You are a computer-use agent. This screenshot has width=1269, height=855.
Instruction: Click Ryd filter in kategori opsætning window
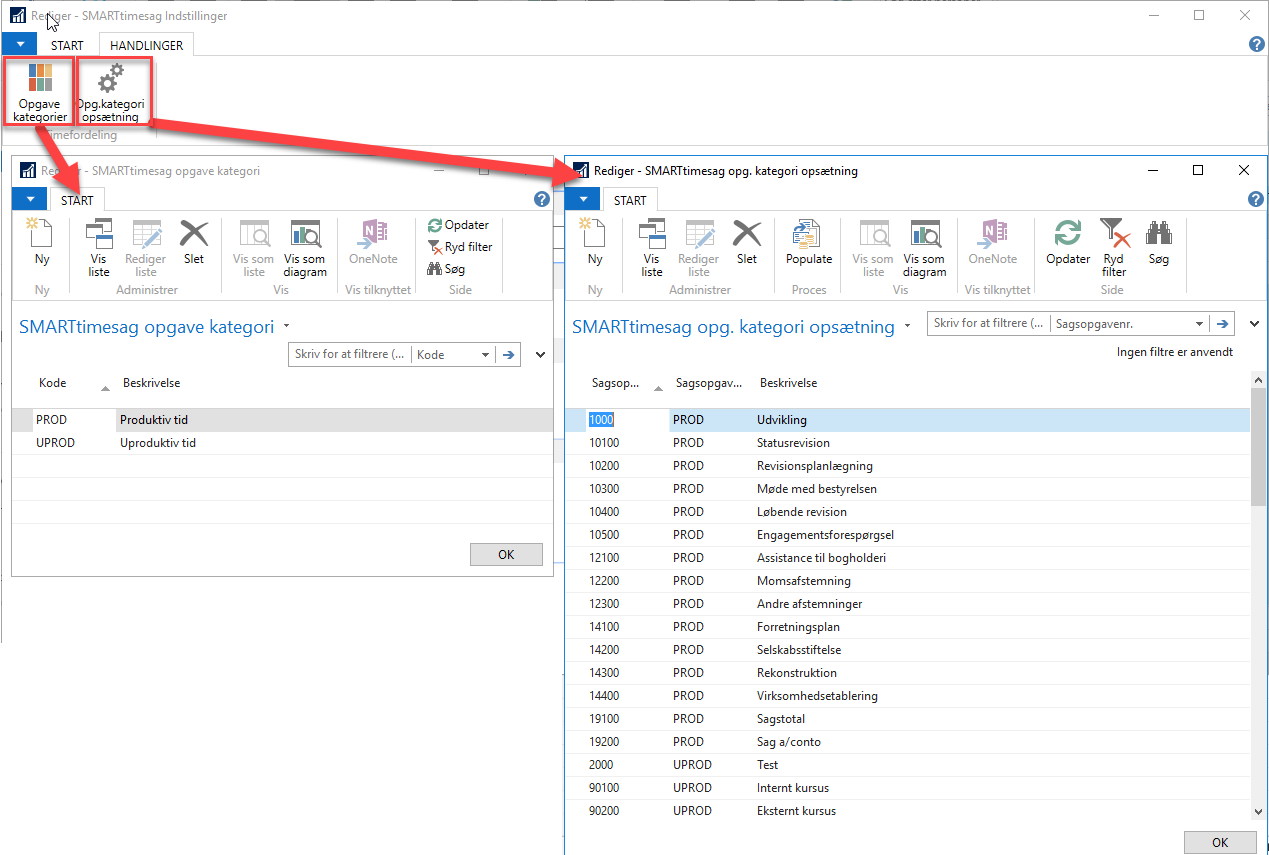(1114, 248)
